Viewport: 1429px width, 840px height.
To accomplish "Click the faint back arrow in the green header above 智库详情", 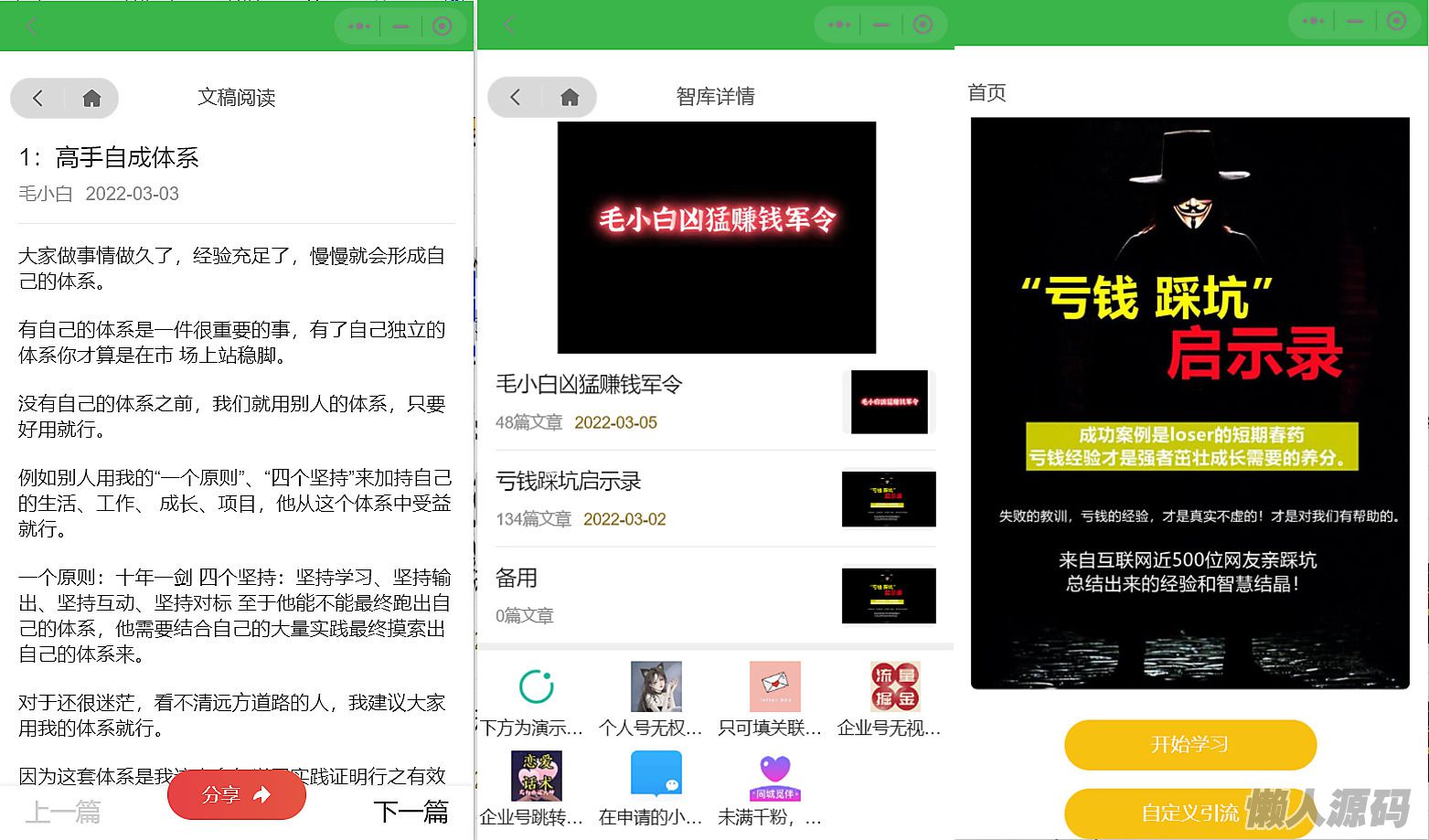I will point(510,25).
